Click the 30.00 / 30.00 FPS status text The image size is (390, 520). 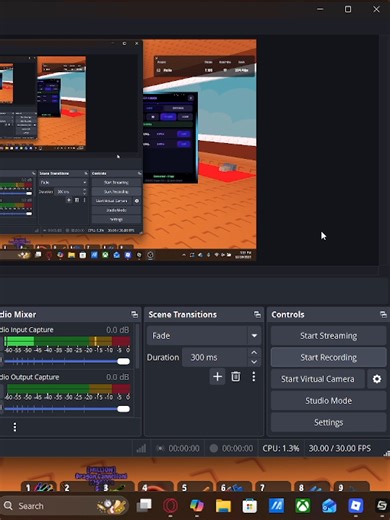click(339, 449)
